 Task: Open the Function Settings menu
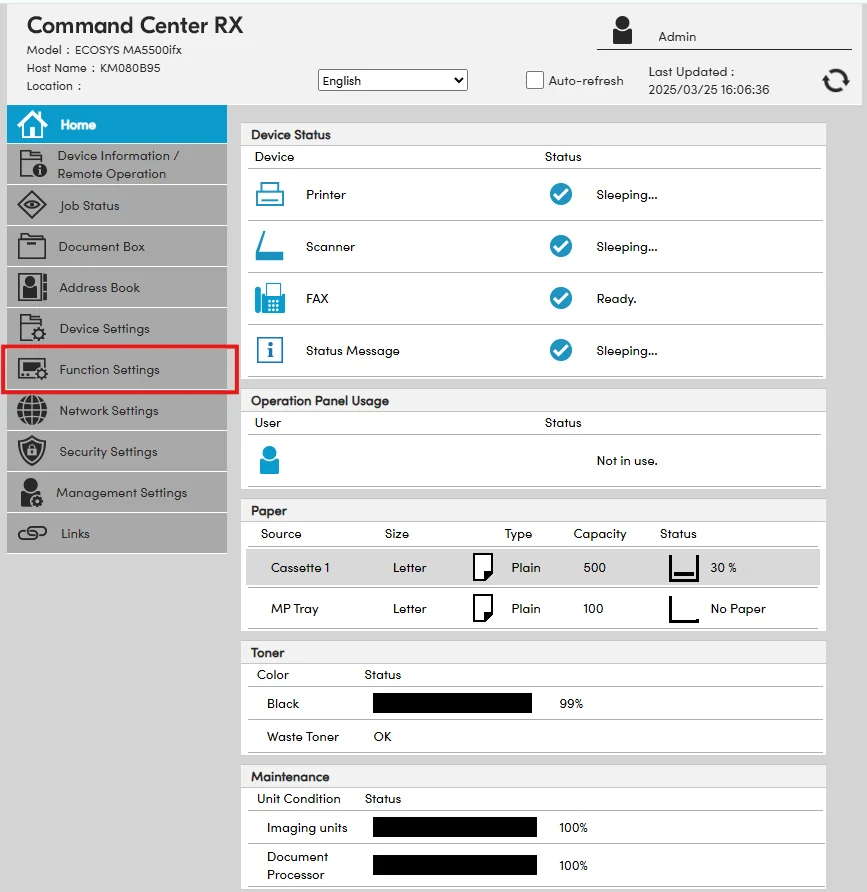click(109, 370)
